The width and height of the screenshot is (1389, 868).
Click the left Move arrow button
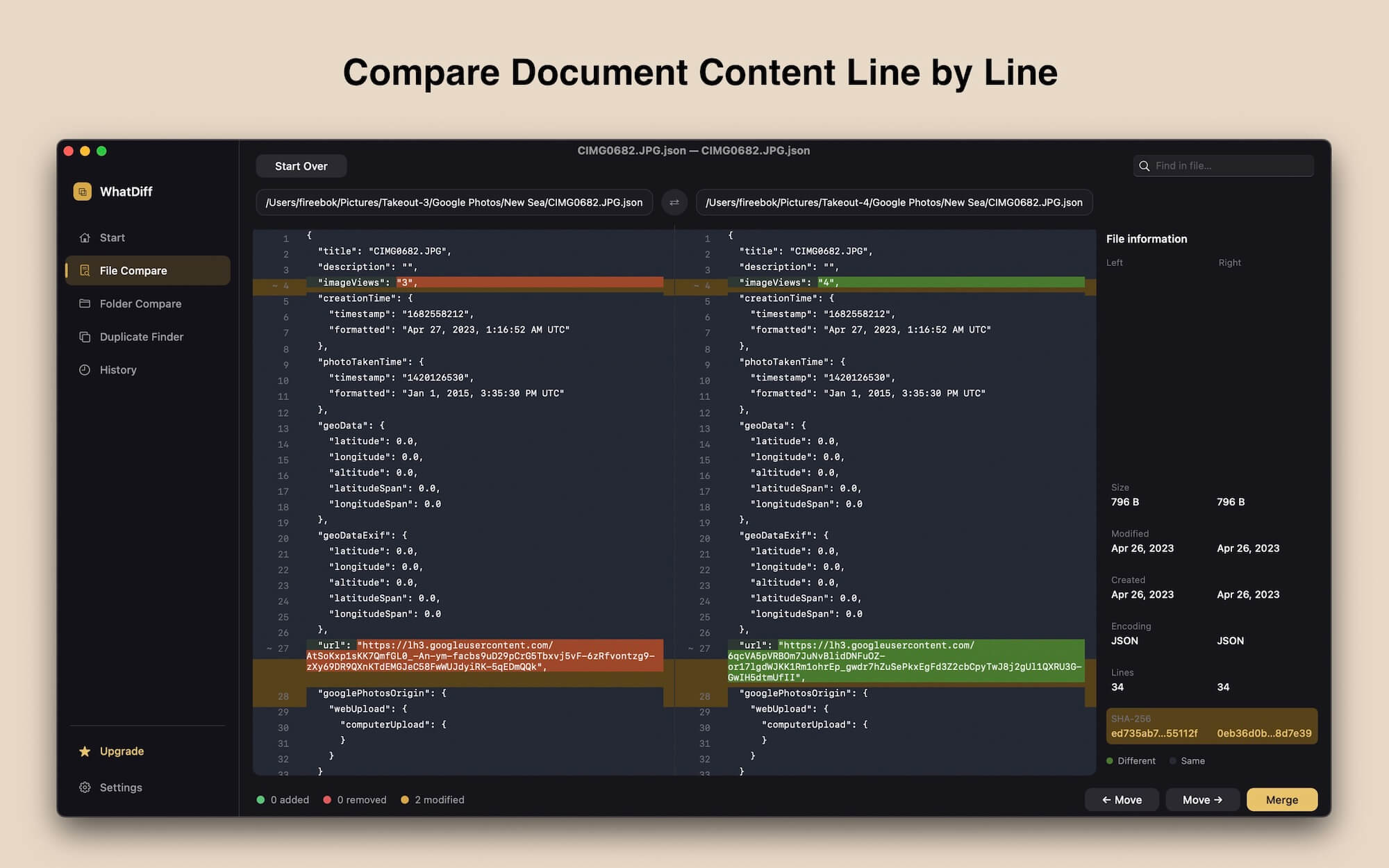pyautogui.click(x=1122, y=799)
